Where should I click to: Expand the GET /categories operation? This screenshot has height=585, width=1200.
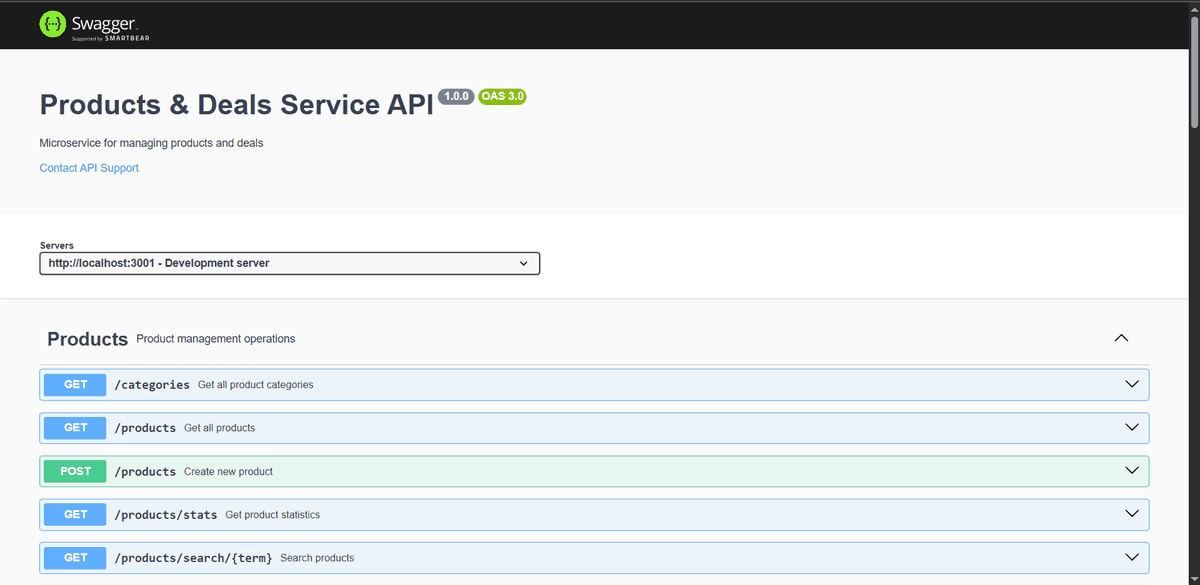click(x=1131, y=383)
